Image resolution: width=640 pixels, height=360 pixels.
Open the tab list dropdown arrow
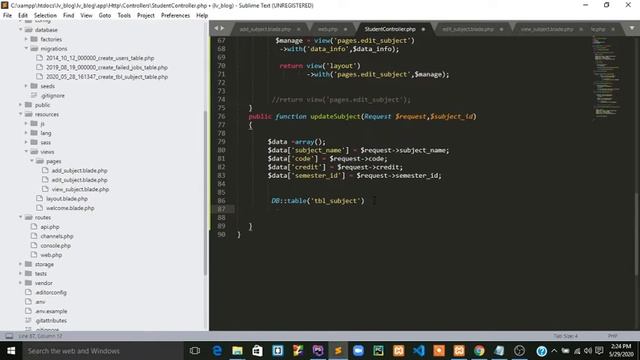click(631, 28)
